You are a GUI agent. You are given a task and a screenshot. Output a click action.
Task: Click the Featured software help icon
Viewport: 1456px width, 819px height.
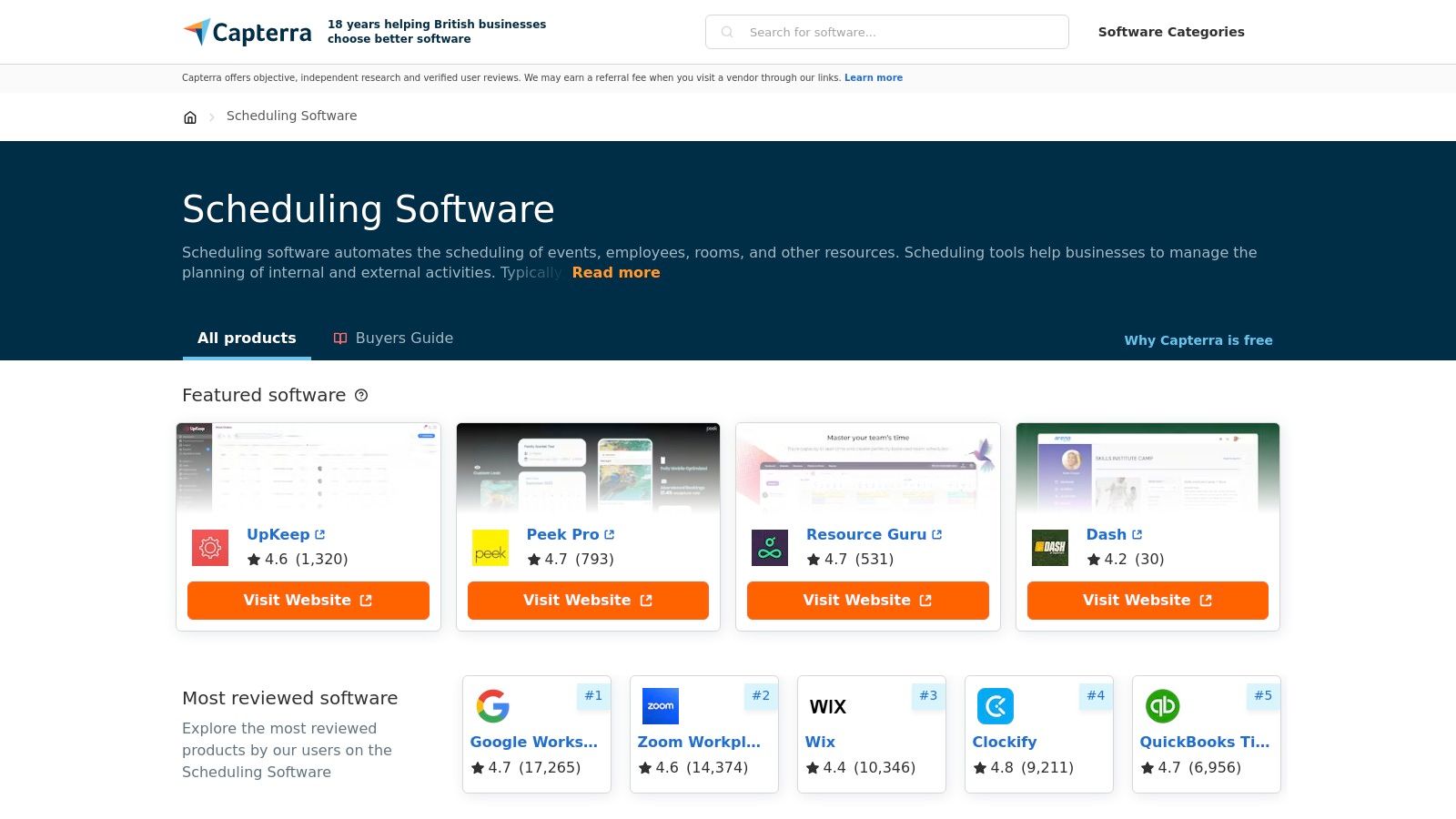tap(361, 395)
